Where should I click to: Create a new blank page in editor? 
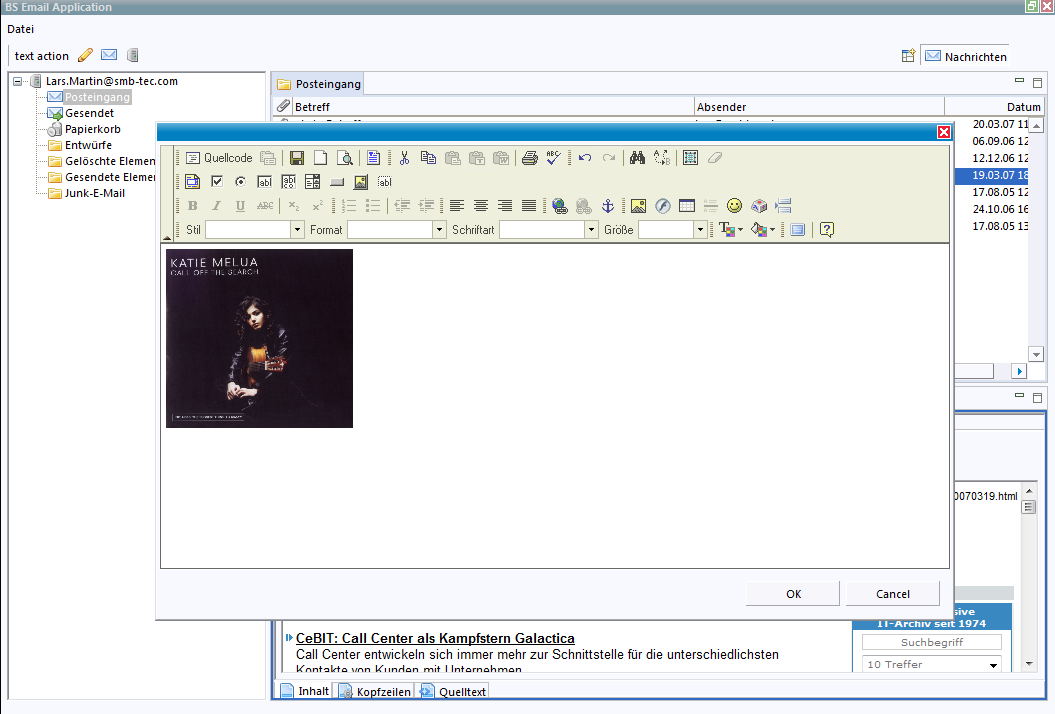[x=320, y=158]
